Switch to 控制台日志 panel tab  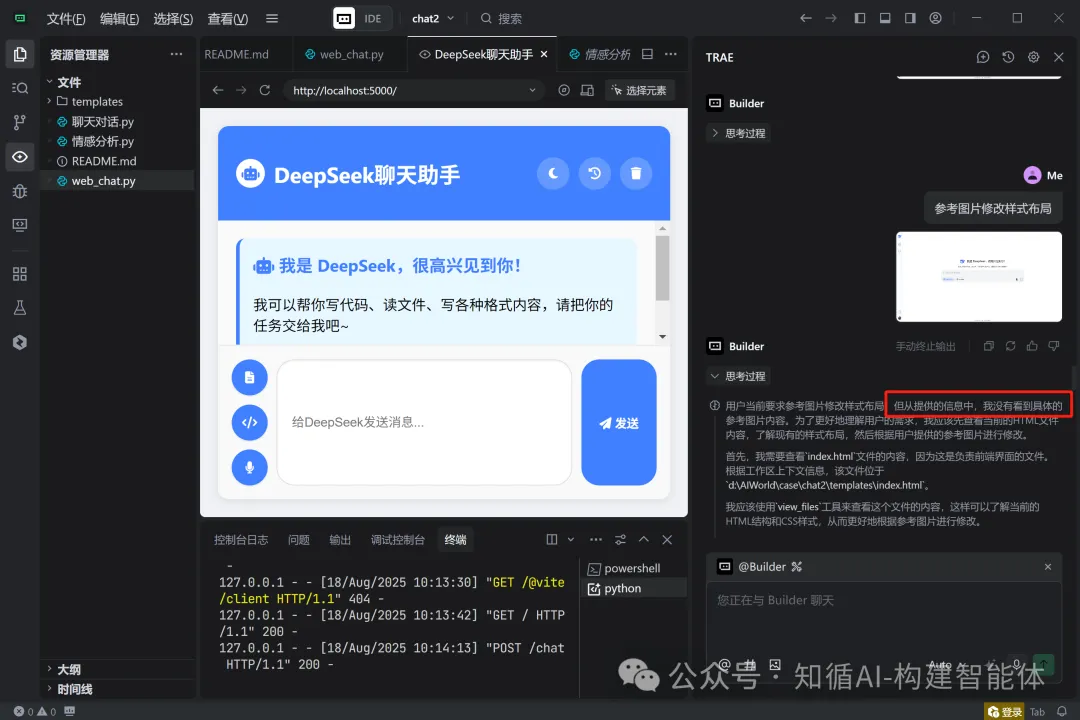click(x=240, y=539)
